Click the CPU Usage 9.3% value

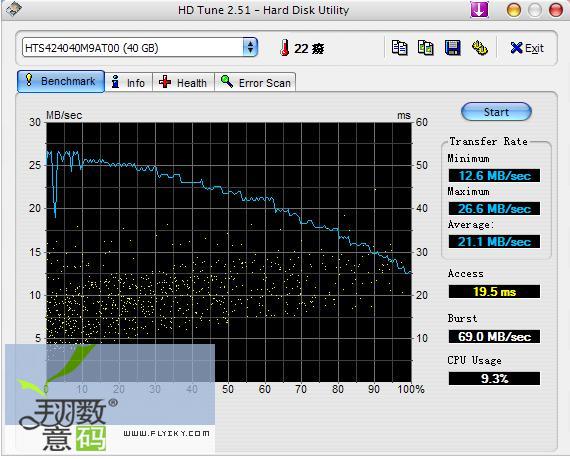[x=494, y=379]
